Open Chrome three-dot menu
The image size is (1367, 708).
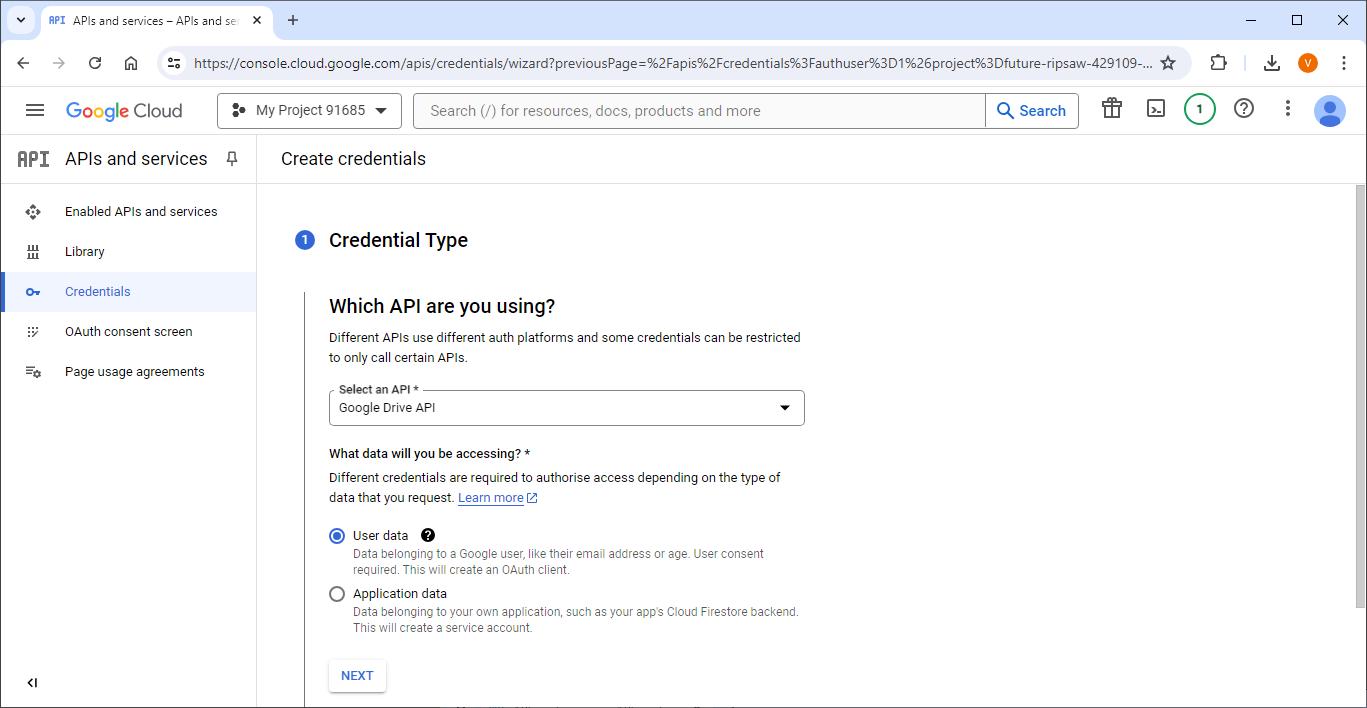click(1344, 63)
